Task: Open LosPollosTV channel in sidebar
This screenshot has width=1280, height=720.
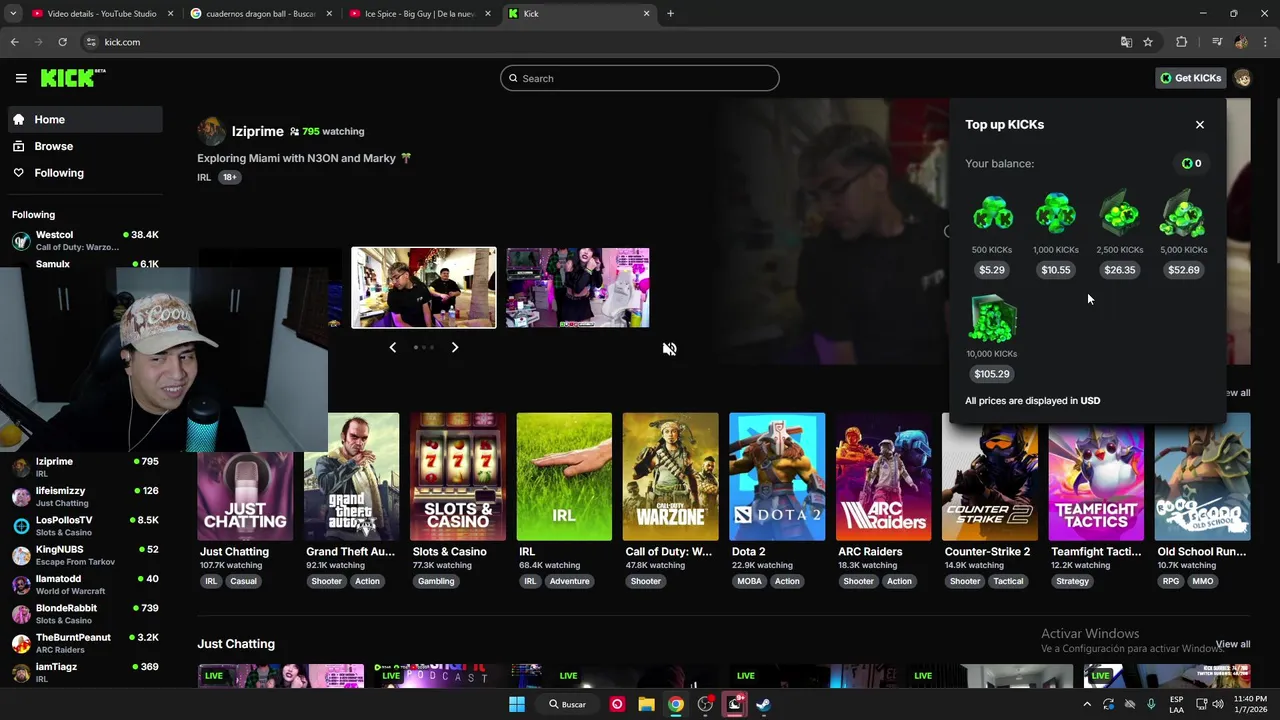Action: pyautogui.click(x=85, y=525)
